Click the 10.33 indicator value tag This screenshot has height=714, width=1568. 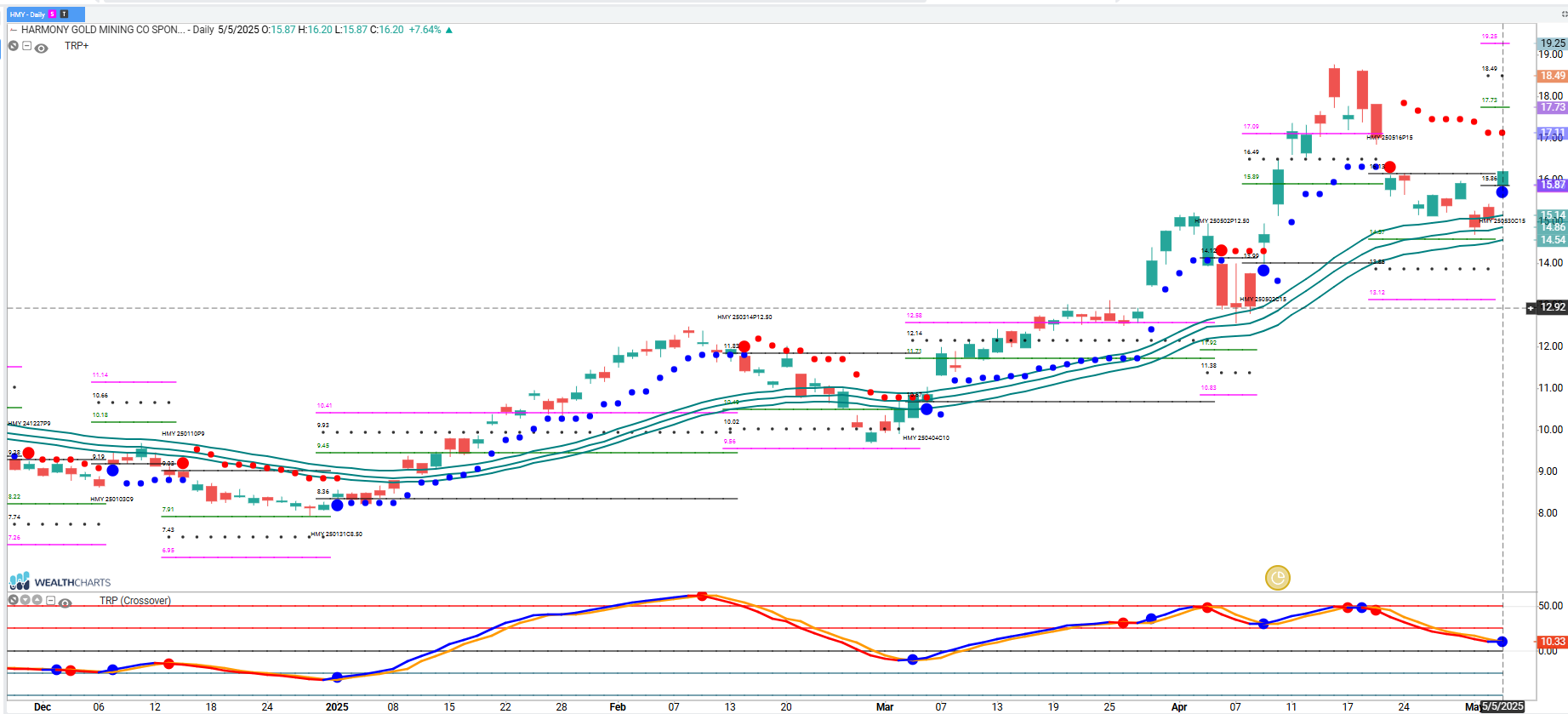(x=1553, y=642)
